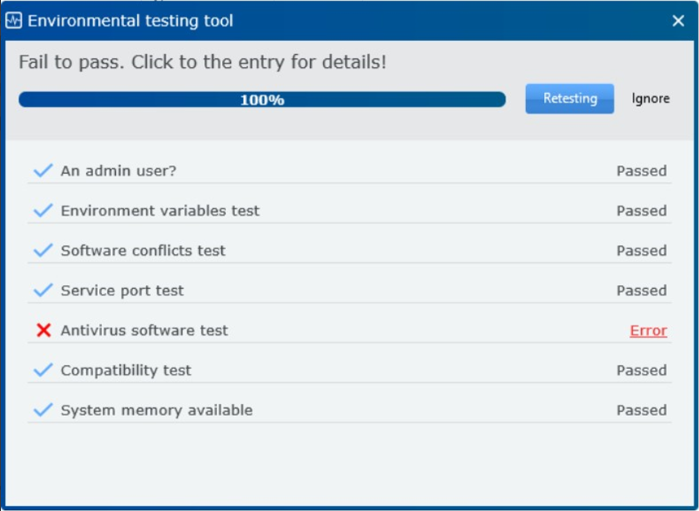Close the Environmental testing tool window

pos(678,21)
